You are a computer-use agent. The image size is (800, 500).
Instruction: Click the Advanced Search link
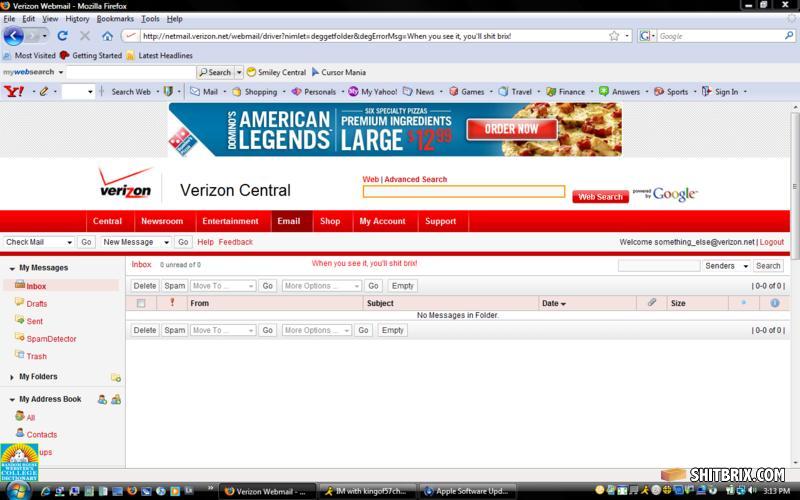click(415, 179)
